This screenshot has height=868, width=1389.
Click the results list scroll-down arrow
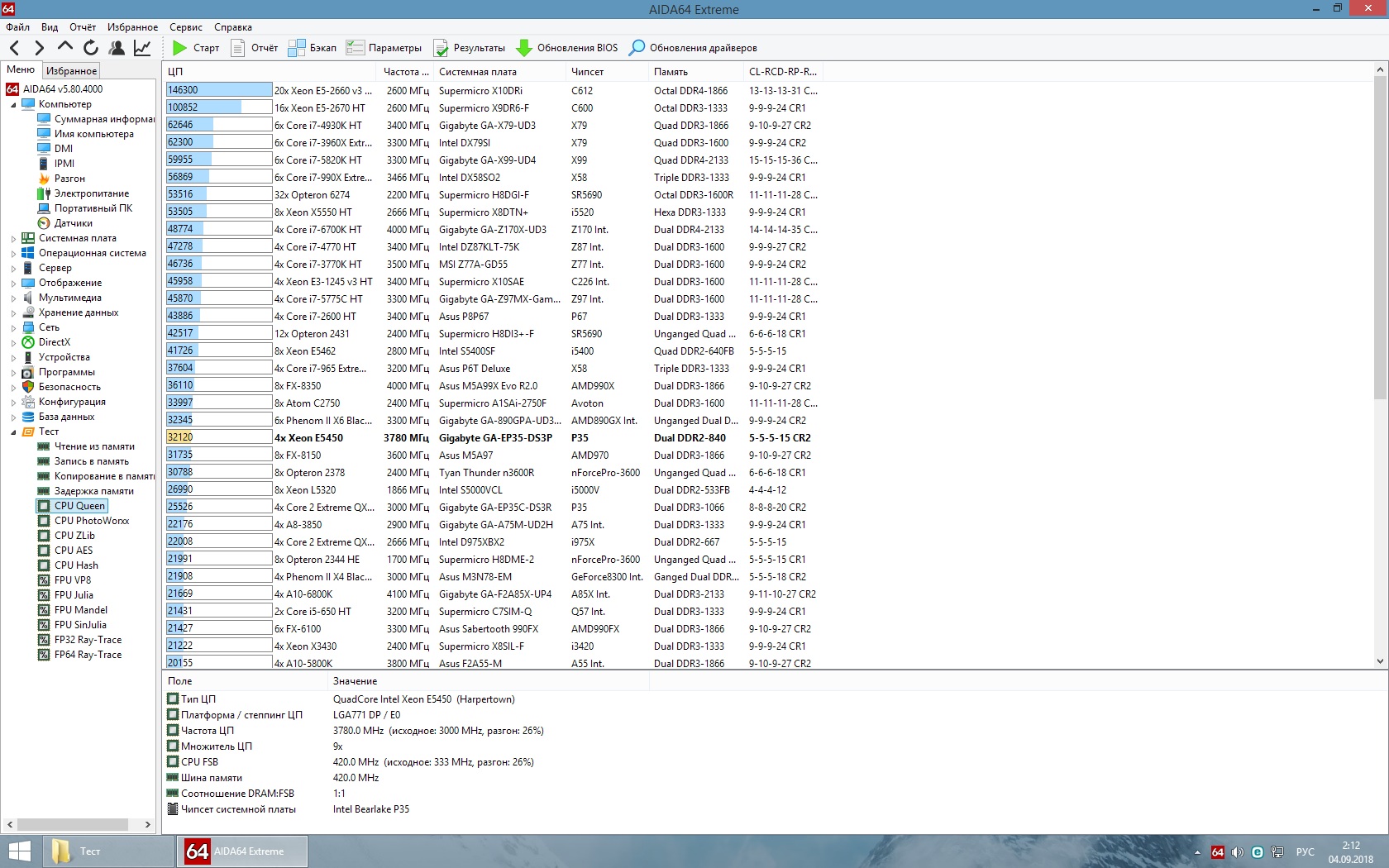pos(1380,661)
